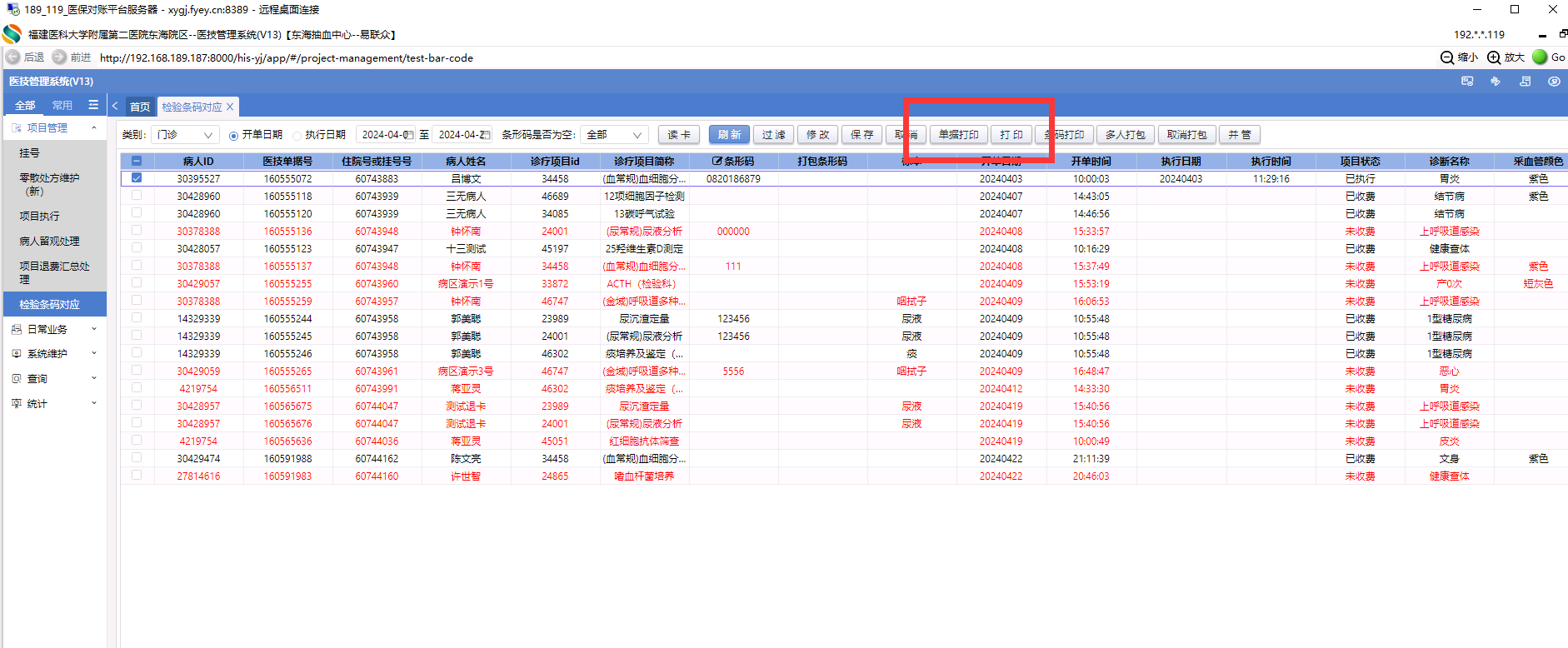Check the row for patient 许世智
Image resolution: width=1568 pixels, height=648 pixels.
tap(137, 476)
